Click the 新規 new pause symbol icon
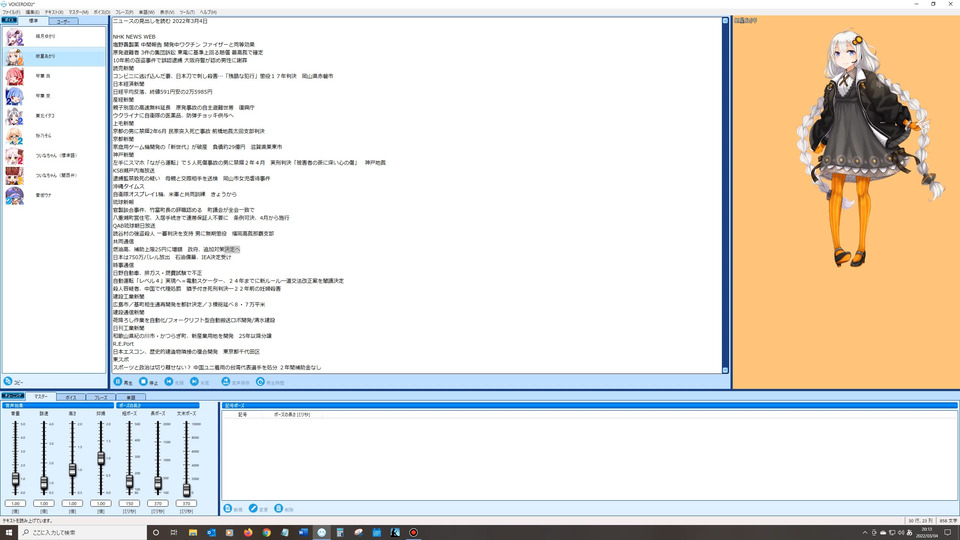 point(228,509)
